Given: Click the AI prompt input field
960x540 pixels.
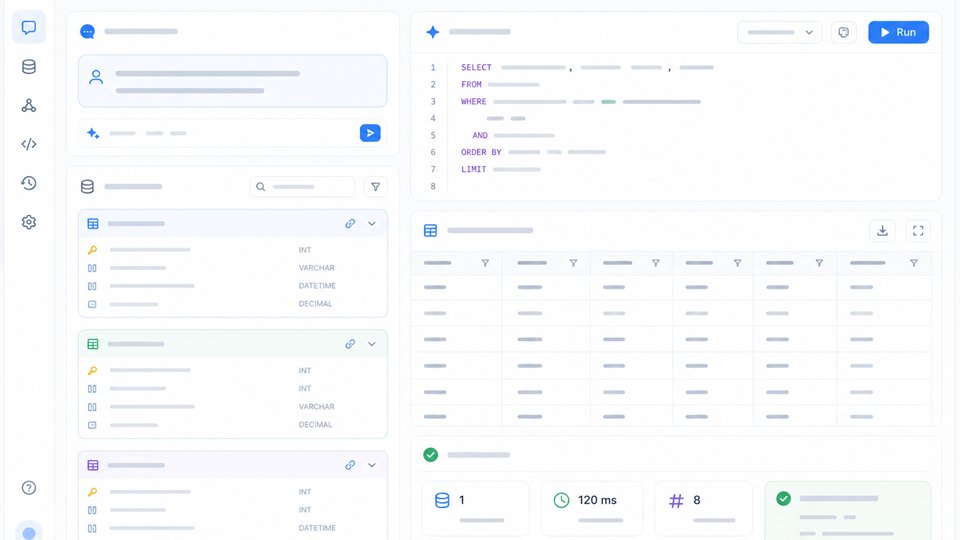Looking at the screenshot, I should pyautogui.click(x=233, y=133).
